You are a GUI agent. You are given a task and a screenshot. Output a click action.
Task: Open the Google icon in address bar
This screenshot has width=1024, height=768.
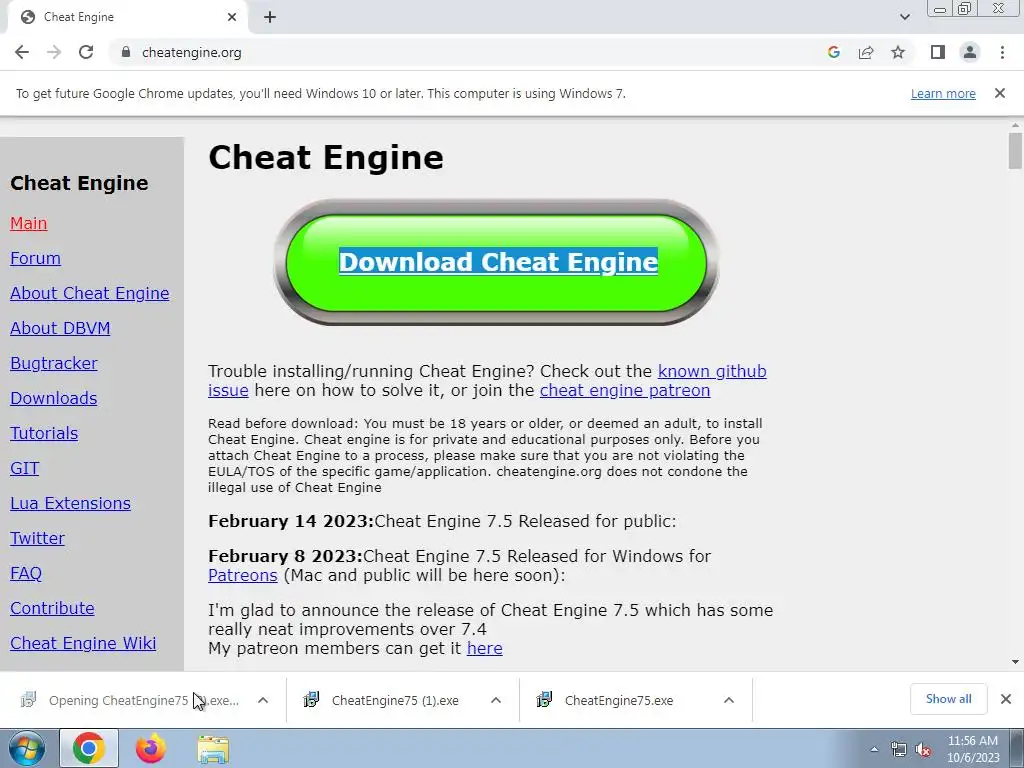click(x=833, y=52)
